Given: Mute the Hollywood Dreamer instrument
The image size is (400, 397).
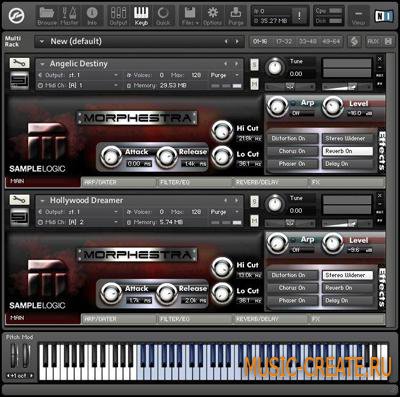Looking at the screenshot, I should pos(254,220).
